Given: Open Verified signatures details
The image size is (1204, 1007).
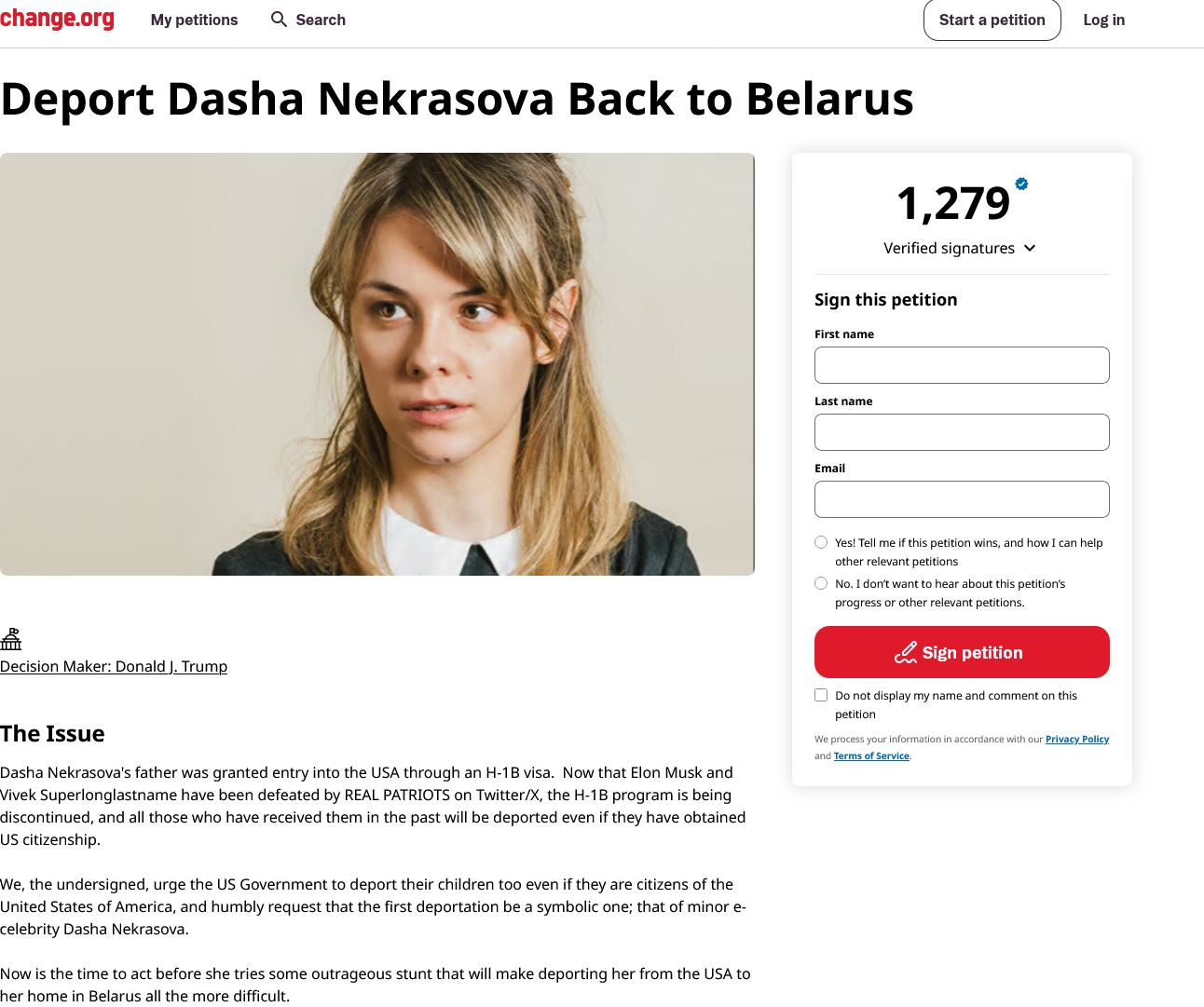Looking at the screenshot, I should pyautogui.click(x=960, y=248).
